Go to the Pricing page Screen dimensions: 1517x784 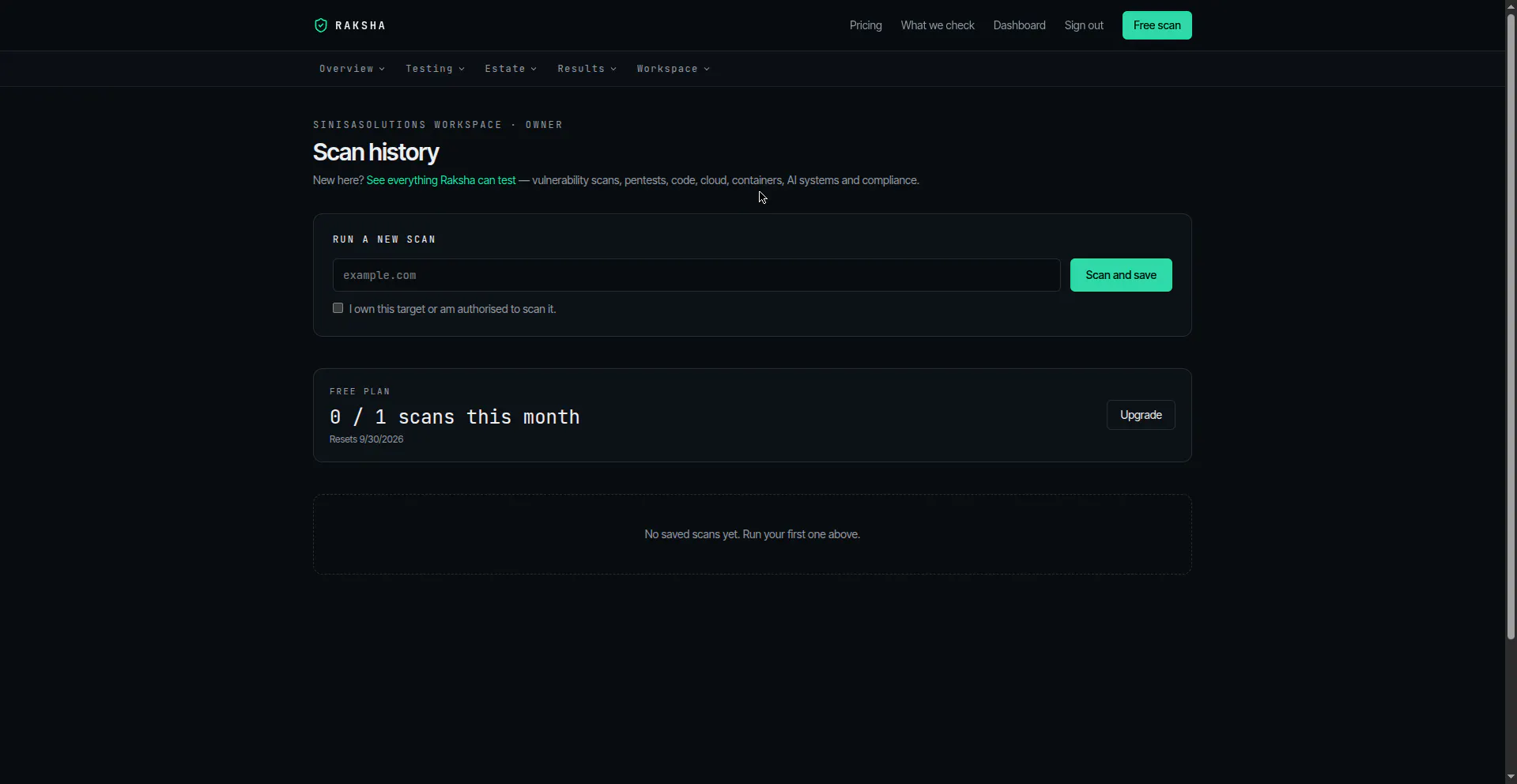pos(866,25)
